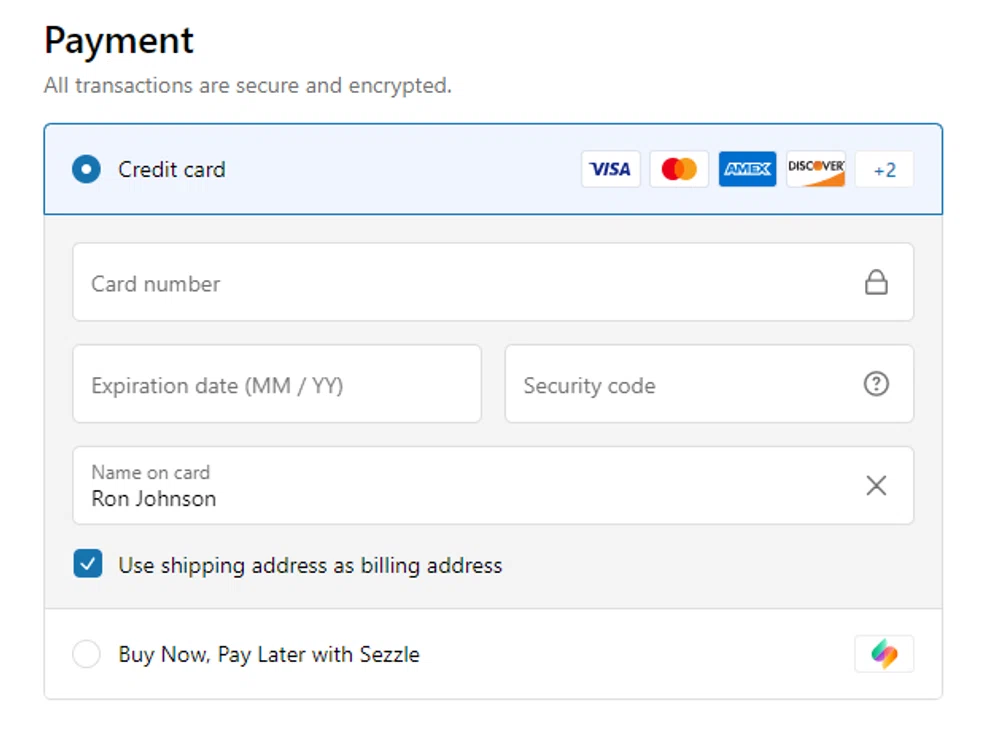1000x730 pixels.
Task: Uncheck the shipping address as billing checkbox
Action: tap(88, 564)
